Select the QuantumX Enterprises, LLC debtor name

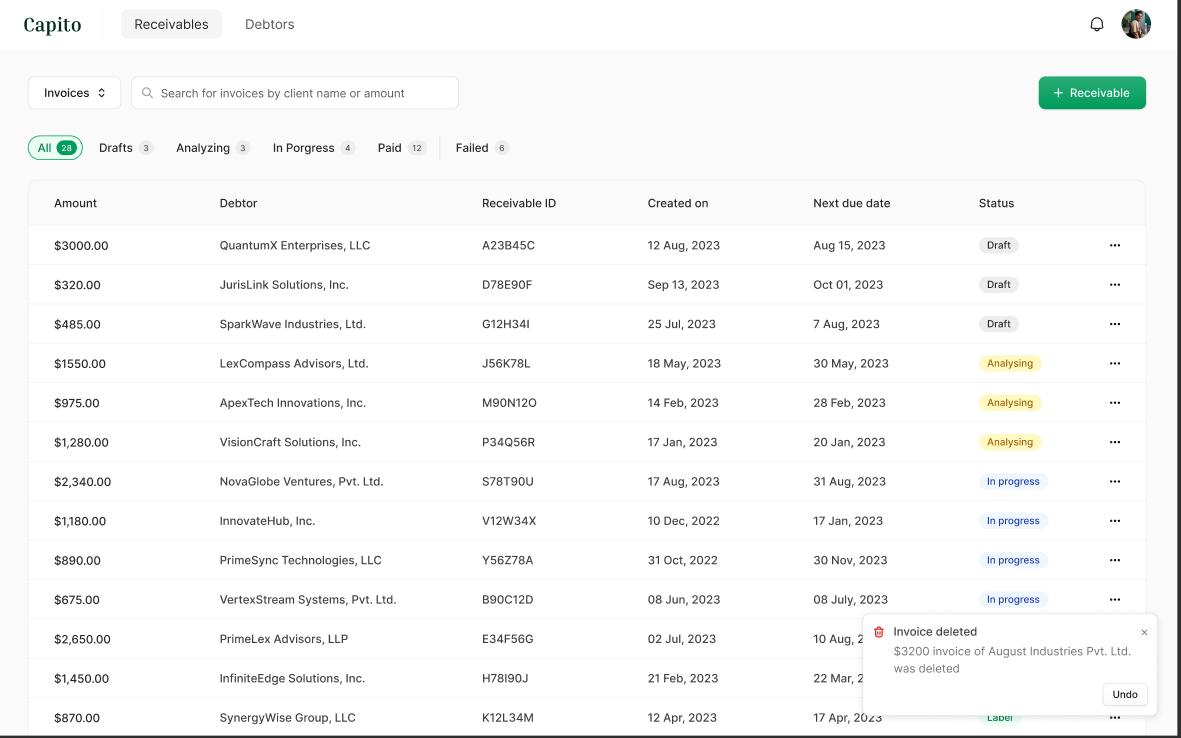tap(294, 245)
